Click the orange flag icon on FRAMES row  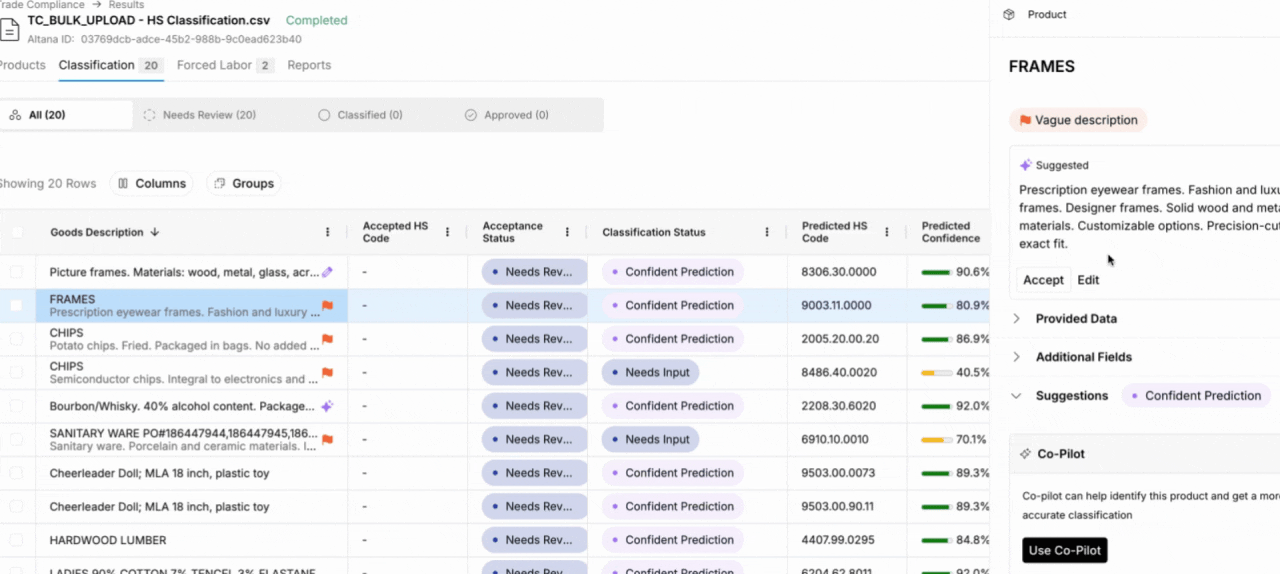click(327, 306)
